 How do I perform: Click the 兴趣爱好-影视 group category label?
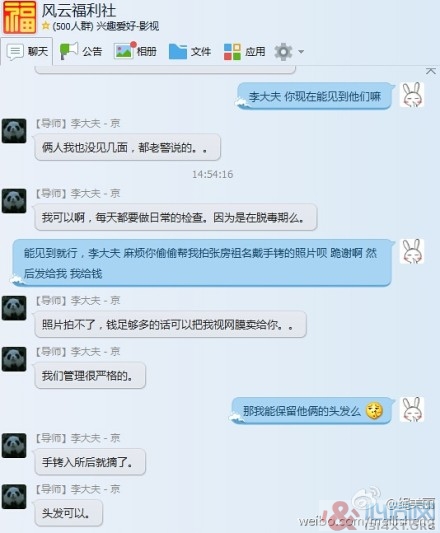128,26
